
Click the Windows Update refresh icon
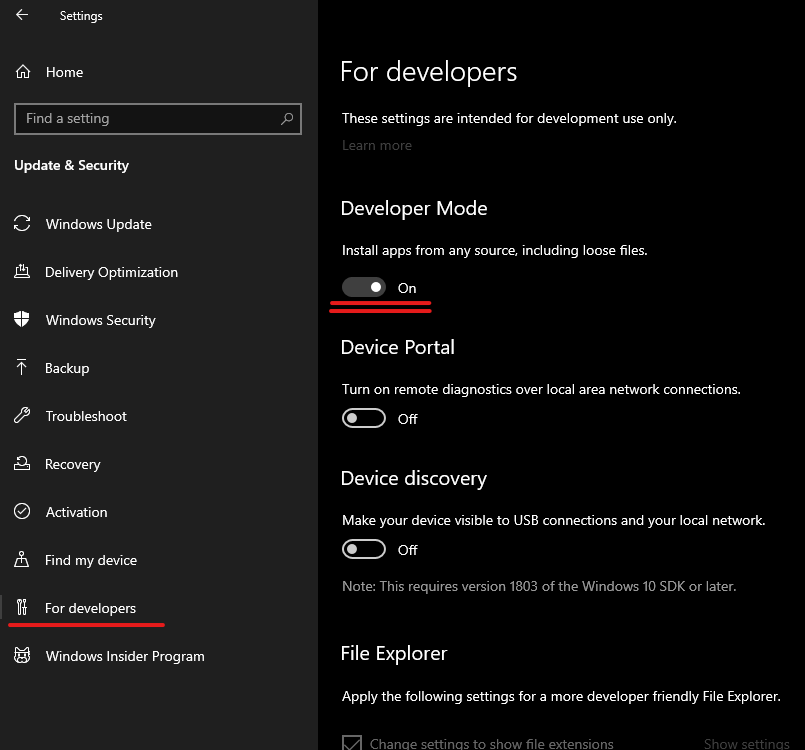click(x=22, y=223)
